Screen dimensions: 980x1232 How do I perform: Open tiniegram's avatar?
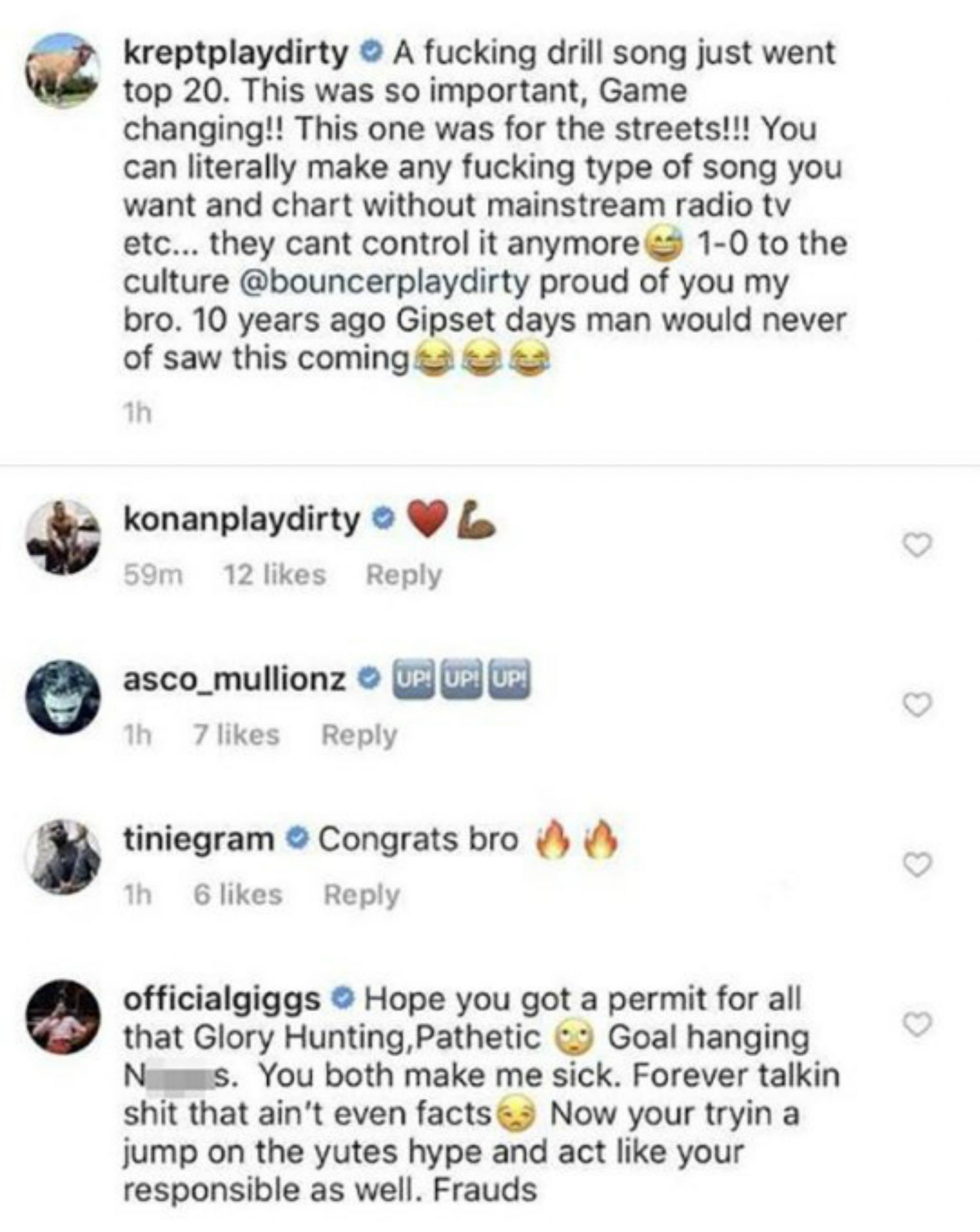point(63,857)
